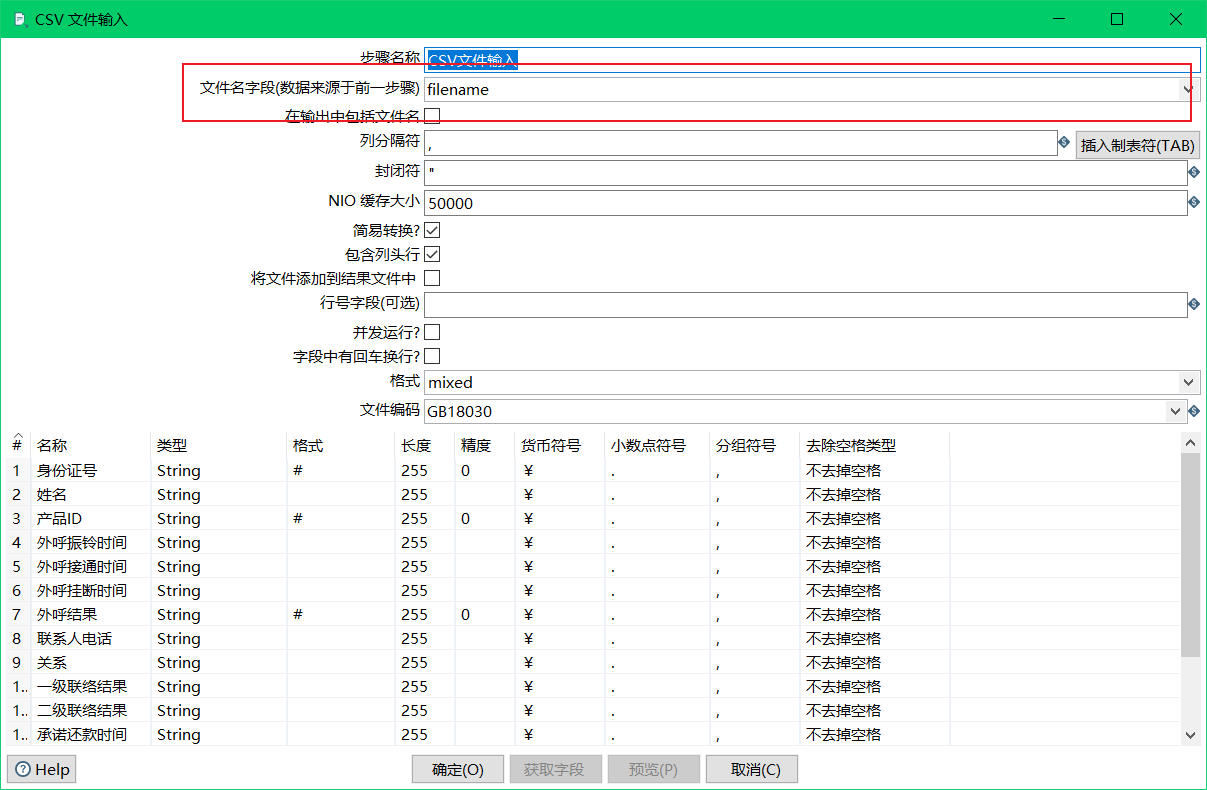Viewport: 1207px width, 790px height.
Task: Open the 格式 mixed dropdown
Action: point(1188,382)
